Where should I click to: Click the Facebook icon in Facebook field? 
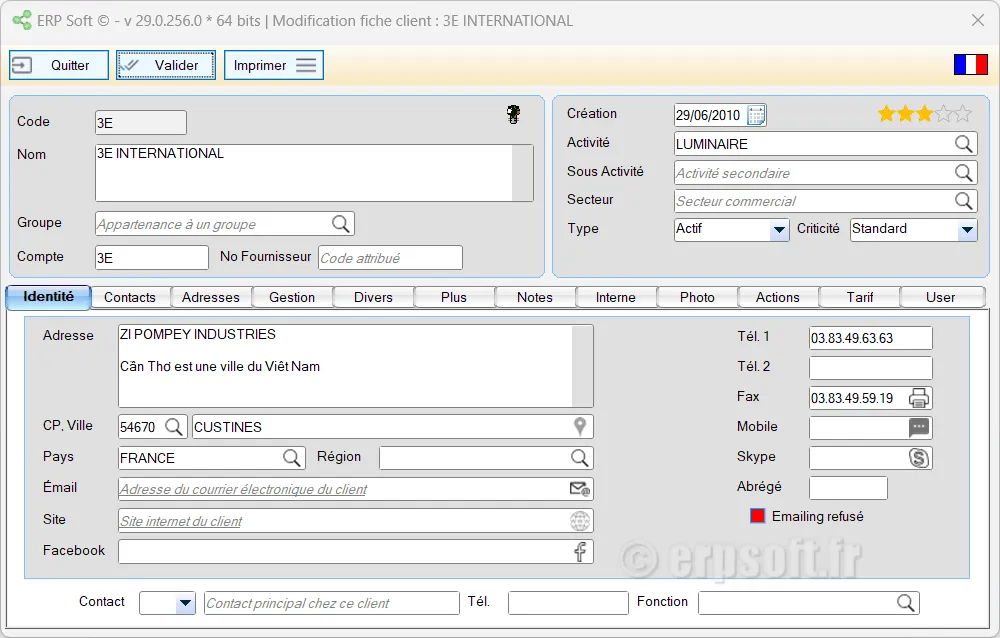pos(580,552)
